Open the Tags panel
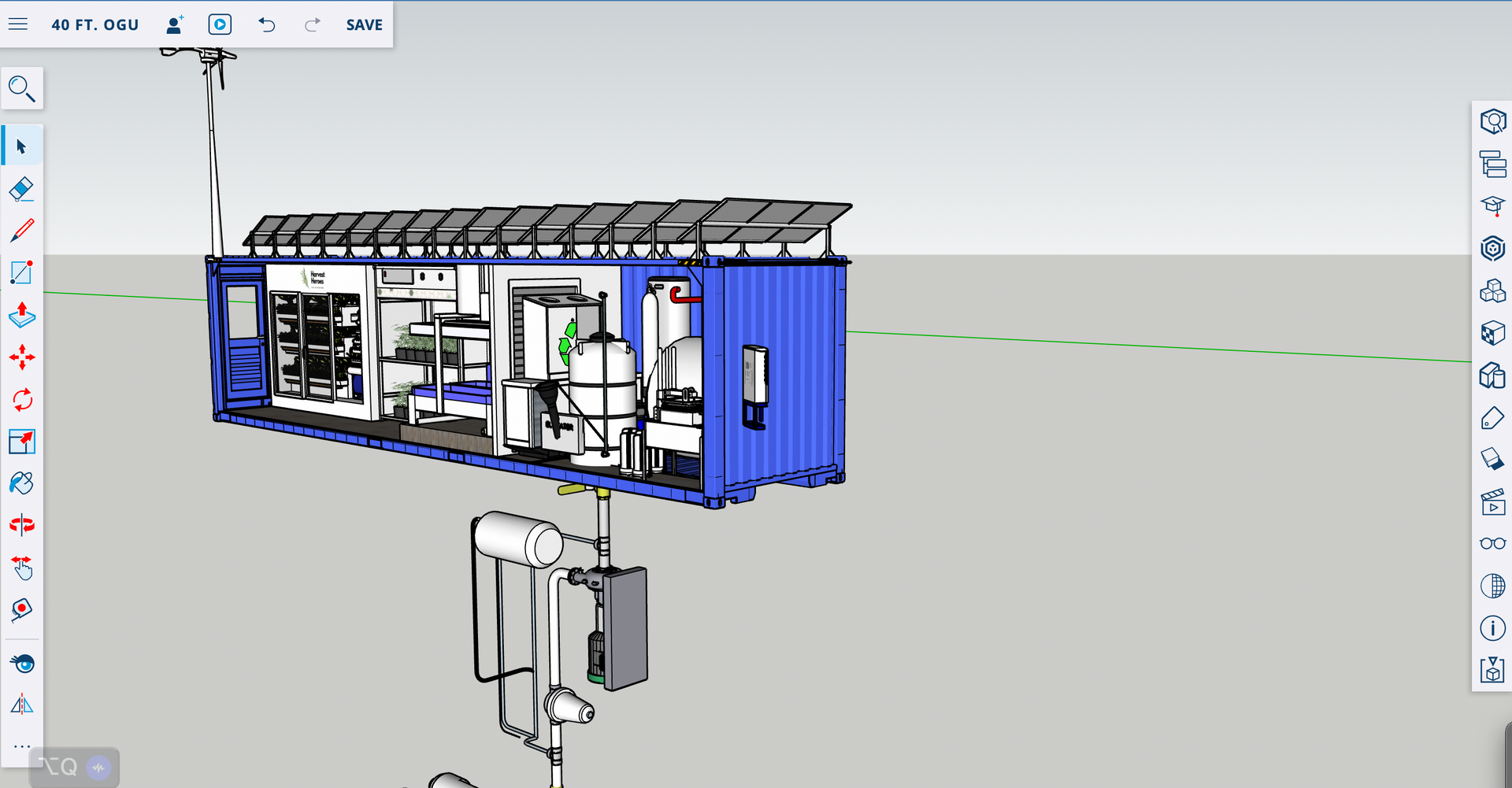This screenshot has height=788, width=1512. [1493, 418]
